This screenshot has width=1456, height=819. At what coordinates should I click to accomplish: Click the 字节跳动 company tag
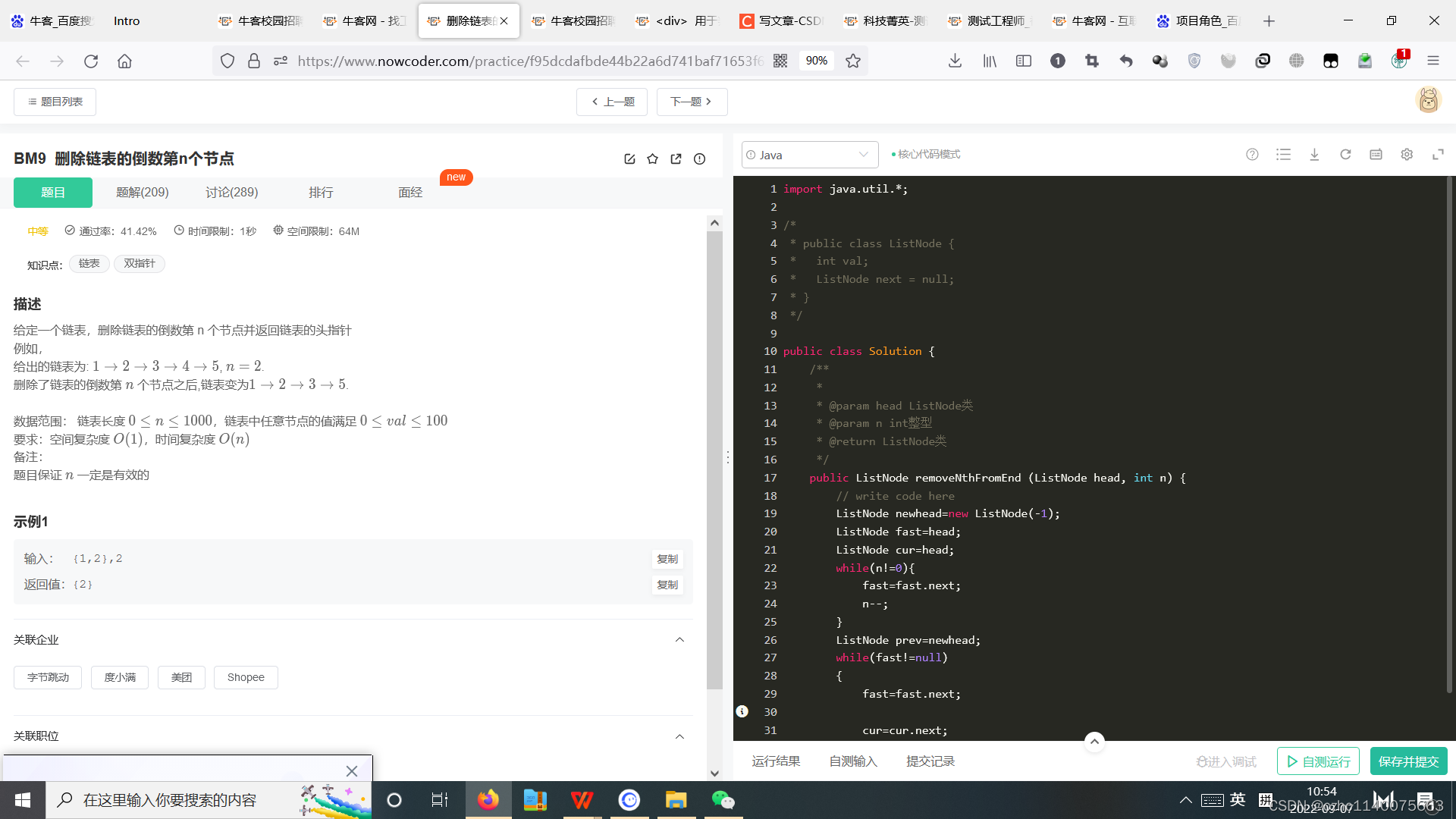pos(48,677)
